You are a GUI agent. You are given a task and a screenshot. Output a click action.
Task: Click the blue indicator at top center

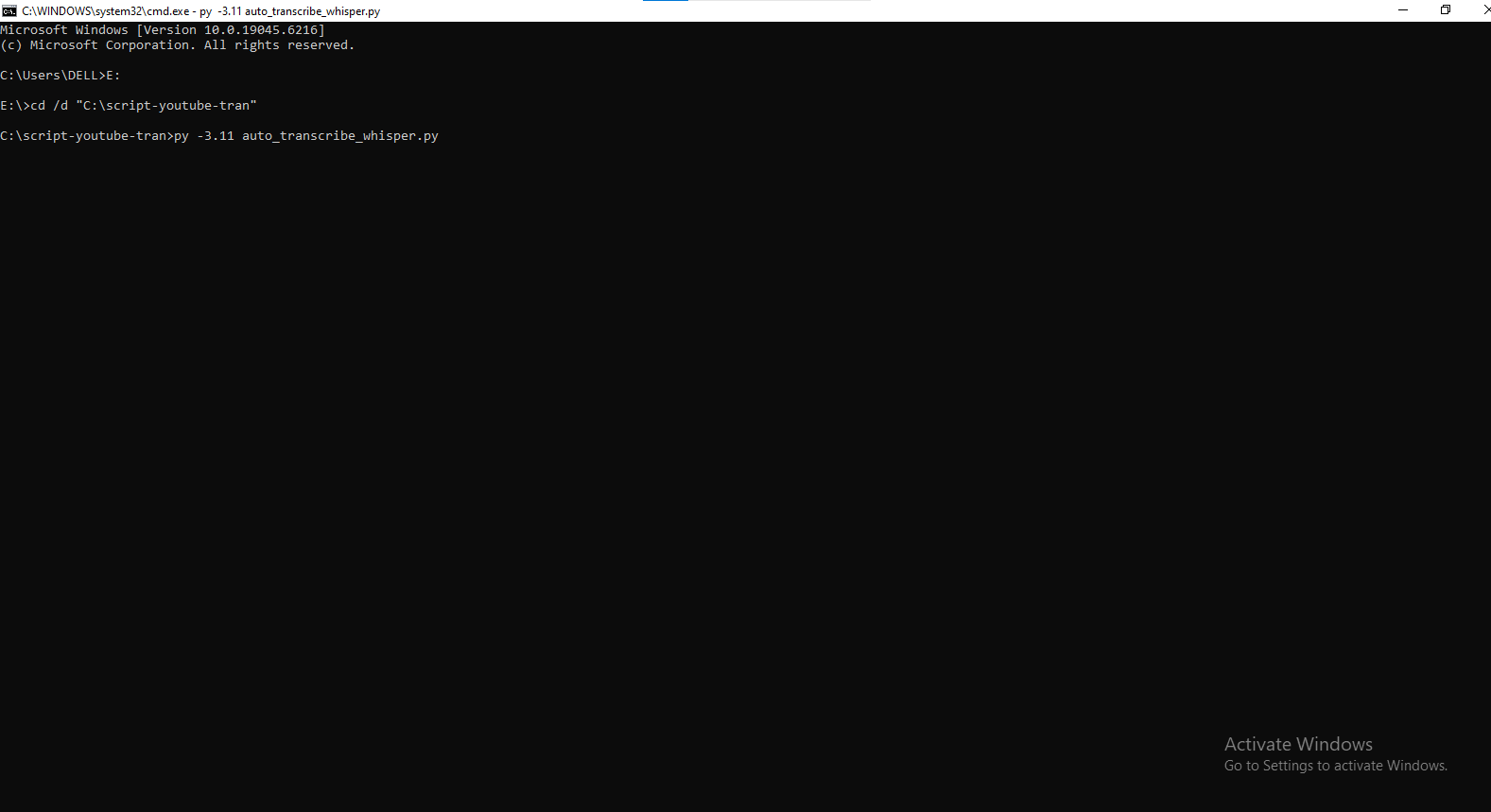pos(666,1)
